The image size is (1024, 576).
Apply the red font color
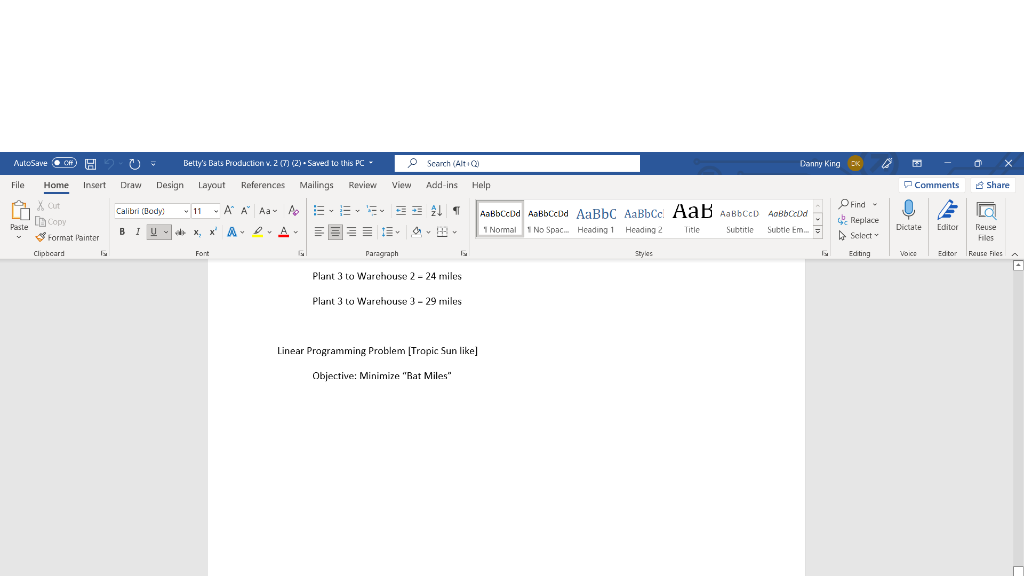coord(283,232)
